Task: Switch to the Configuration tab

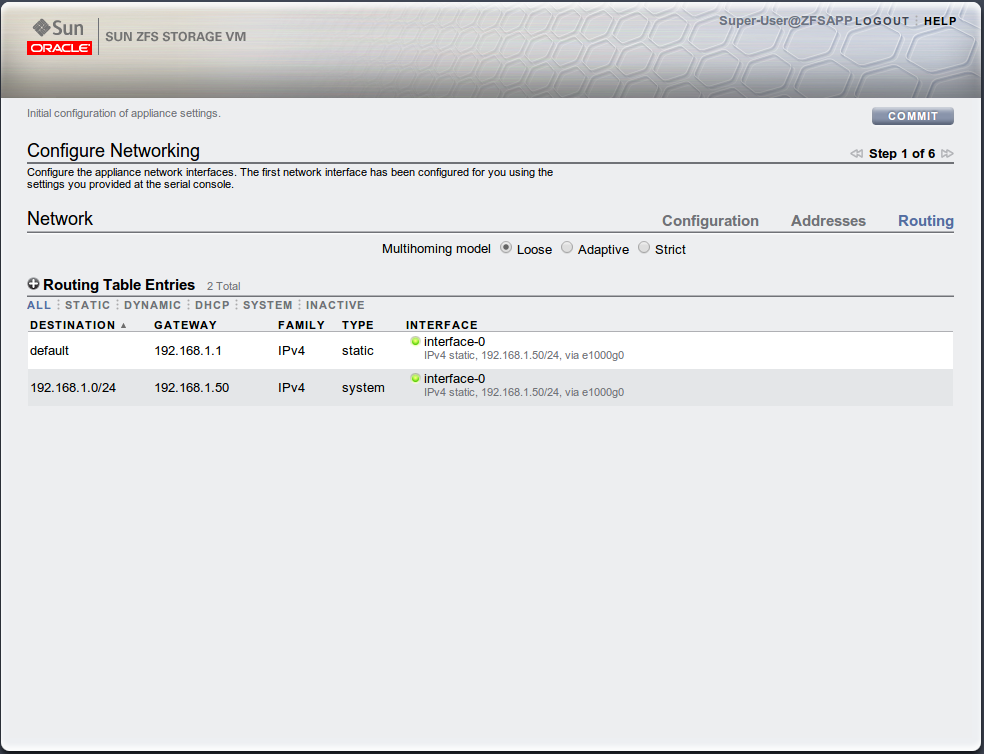Action: pyautogui.click(x=710, y=220)
